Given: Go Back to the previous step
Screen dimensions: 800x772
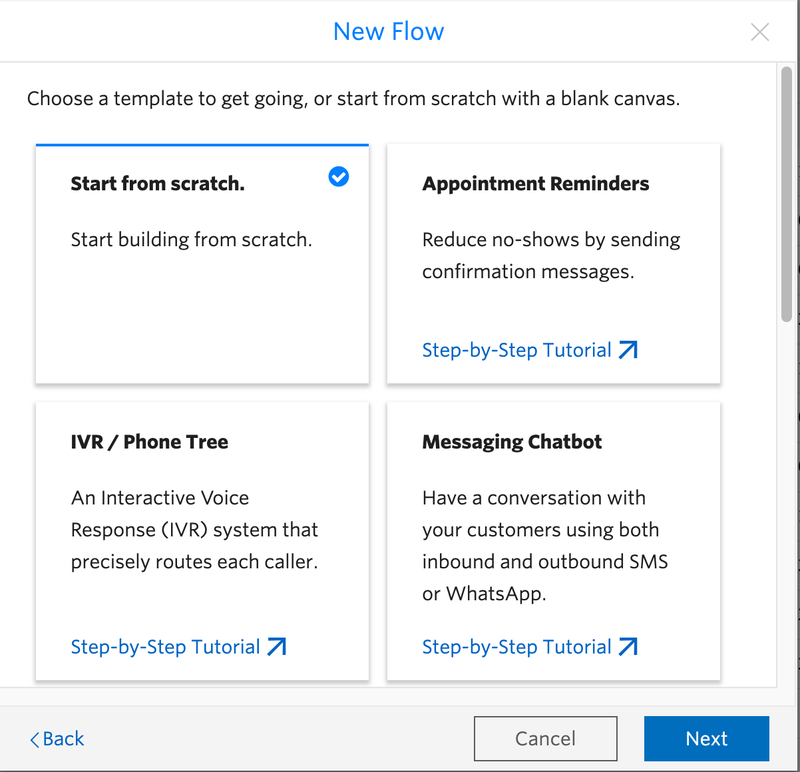Looking at the screenshot, I should click(56, 739).
